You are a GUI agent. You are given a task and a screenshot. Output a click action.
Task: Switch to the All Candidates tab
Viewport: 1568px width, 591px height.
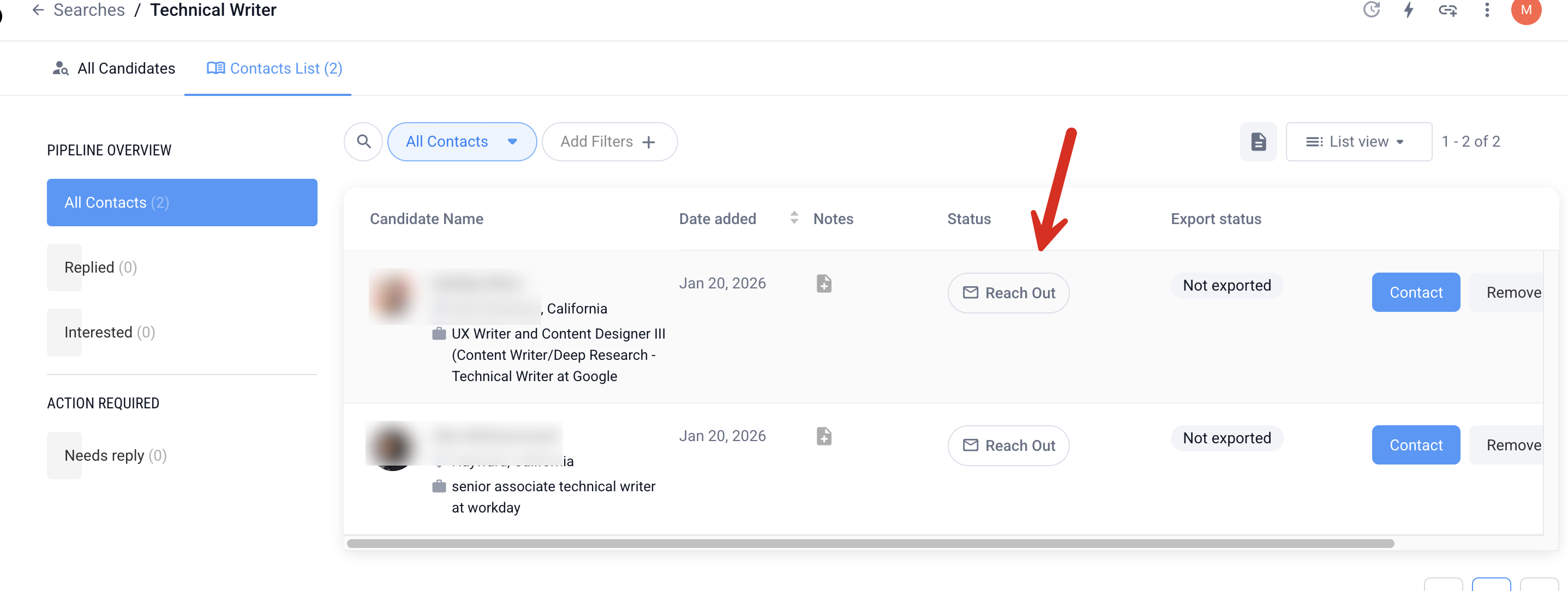(x=114, y=69)
